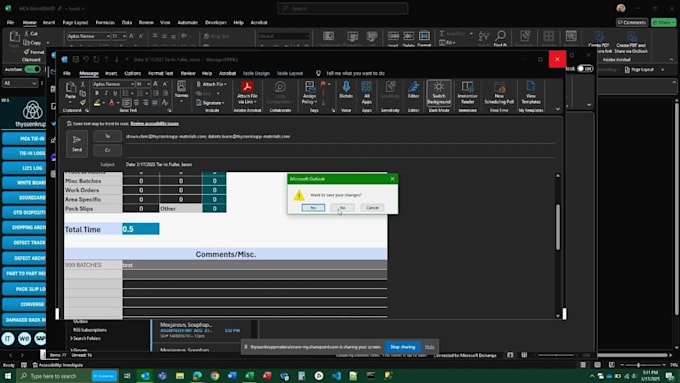
Task: Click Find & Select magnifier in Excel ribbon
Action: (500, 38)
